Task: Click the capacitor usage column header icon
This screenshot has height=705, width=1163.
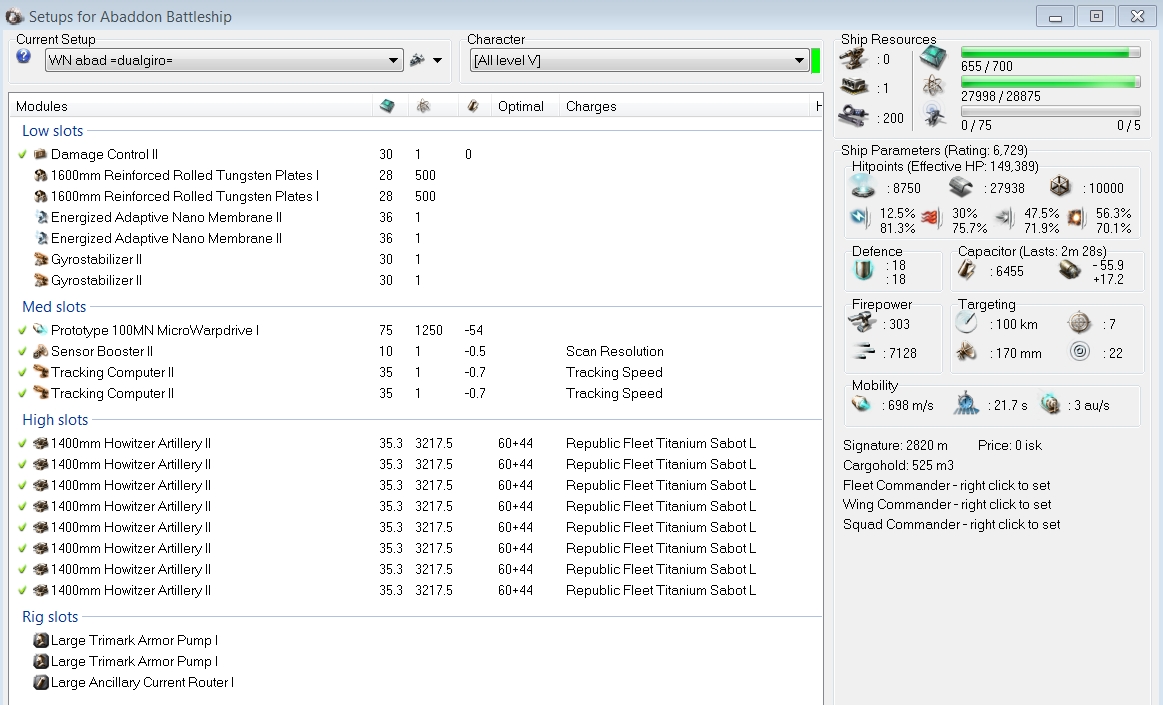Action: (472, 106)
